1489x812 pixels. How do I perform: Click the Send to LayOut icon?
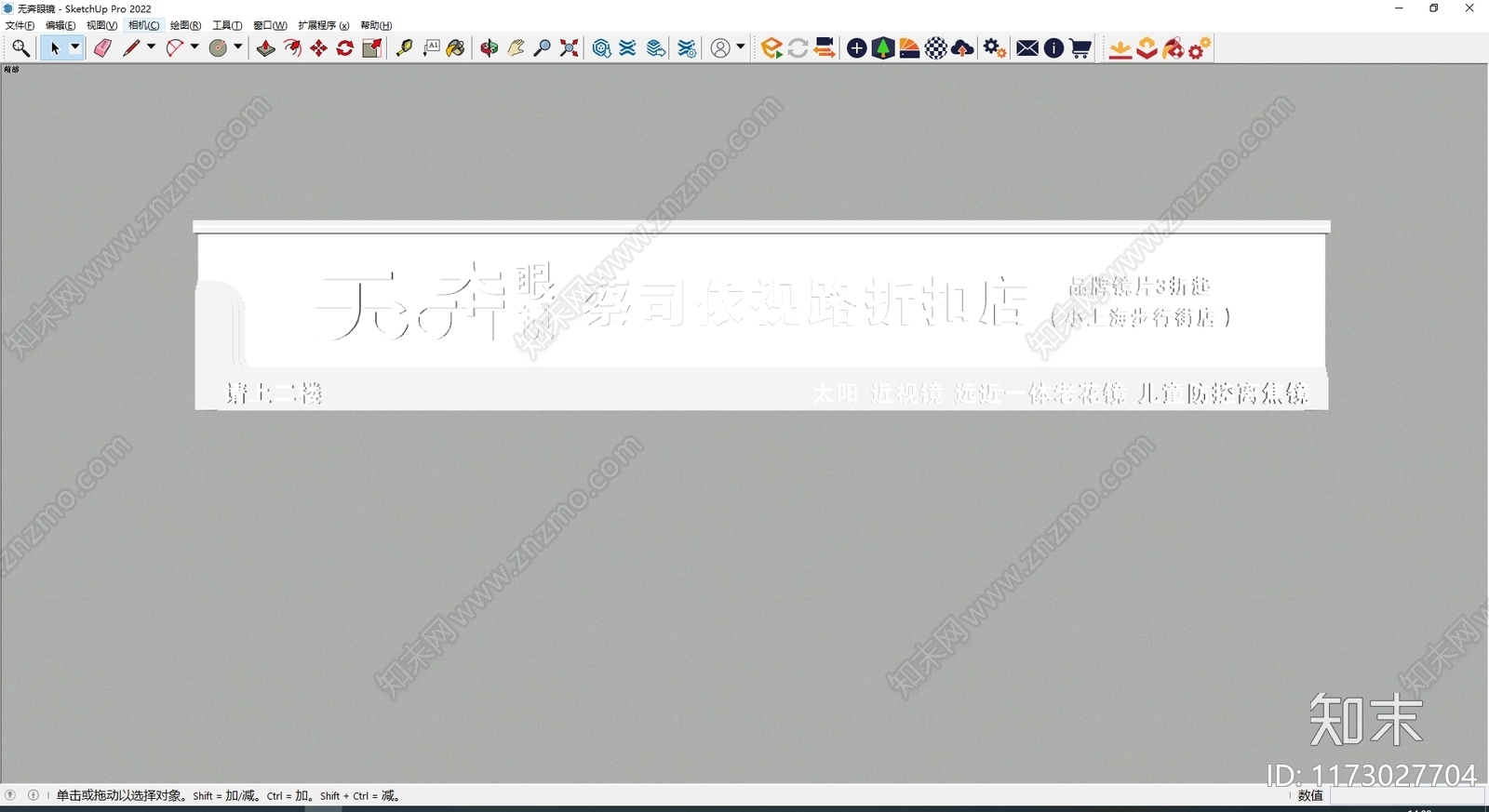coord(656,48)
